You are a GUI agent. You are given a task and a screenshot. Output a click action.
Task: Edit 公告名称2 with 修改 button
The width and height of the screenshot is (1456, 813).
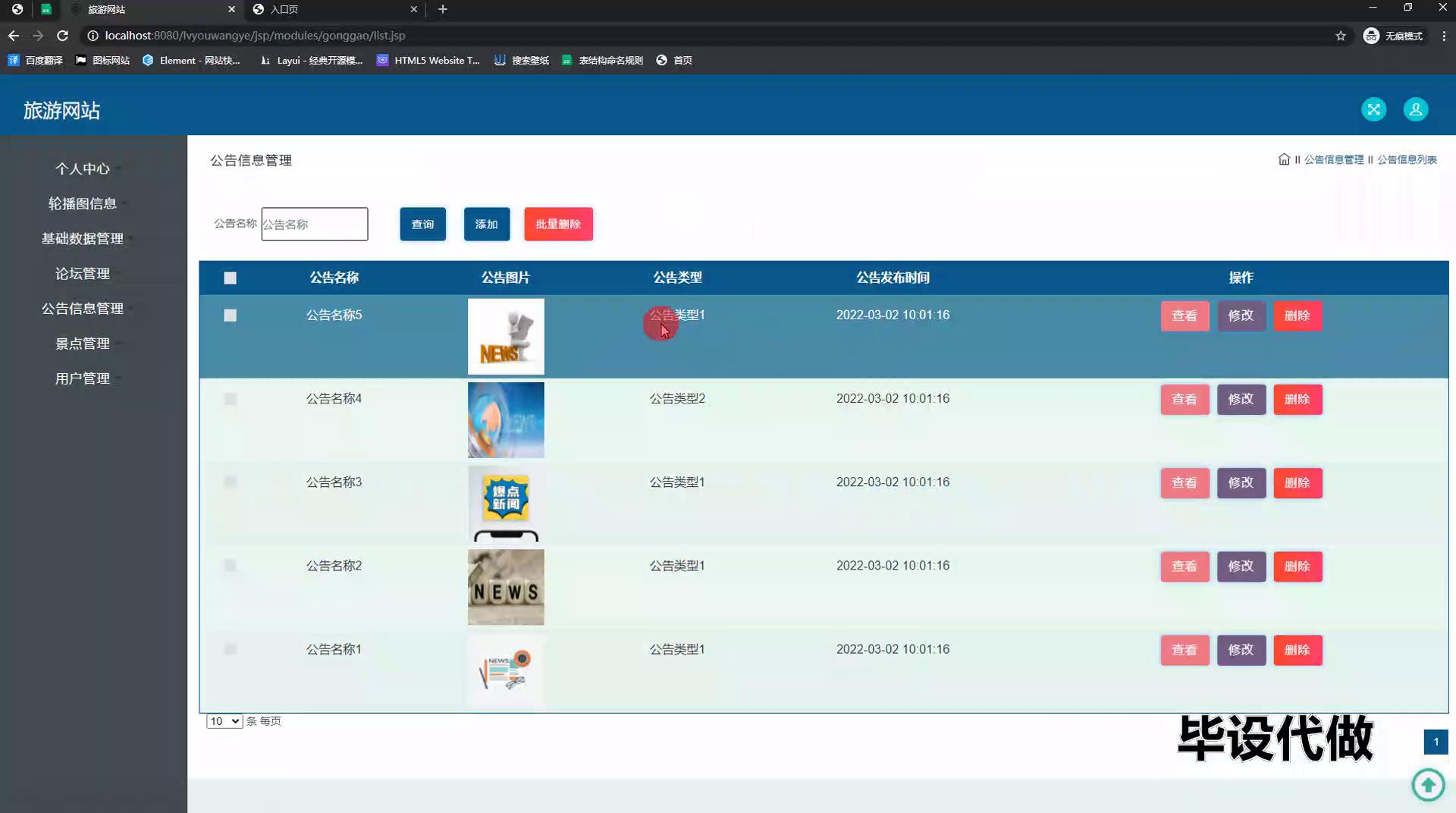tap(1241, 566)
